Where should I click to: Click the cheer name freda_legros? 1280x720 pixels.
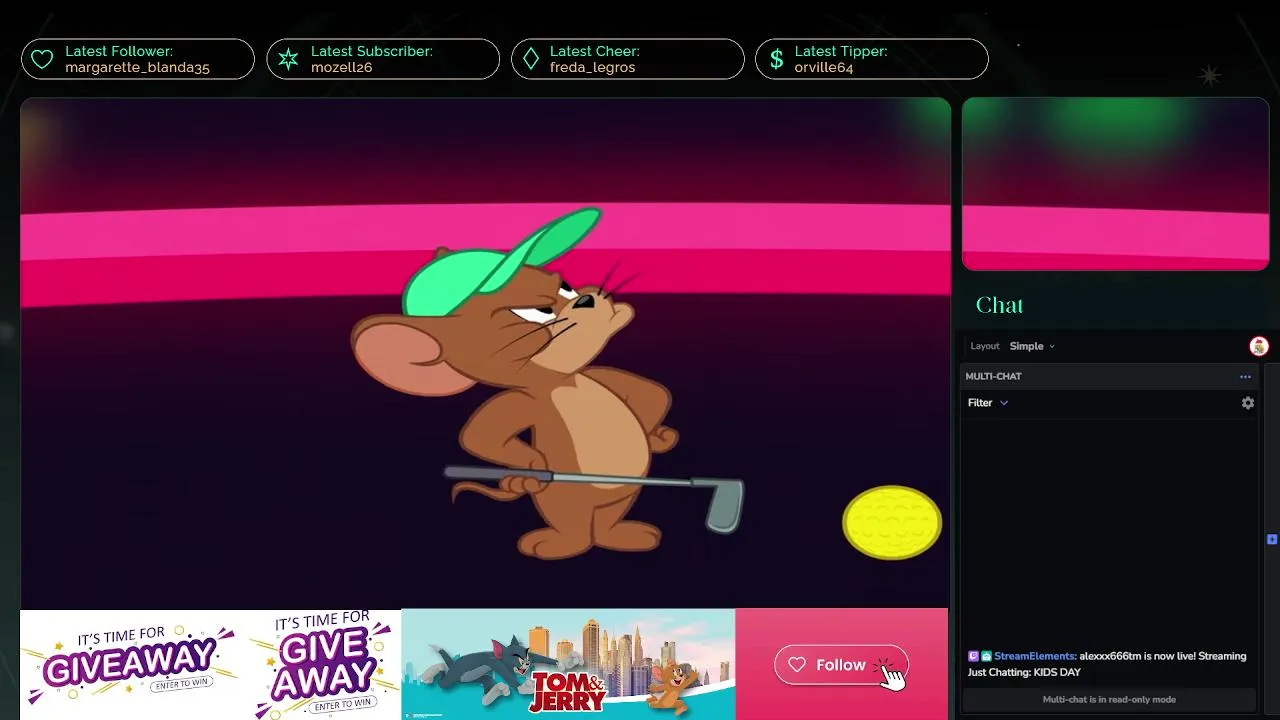click(x=592, y=68)
